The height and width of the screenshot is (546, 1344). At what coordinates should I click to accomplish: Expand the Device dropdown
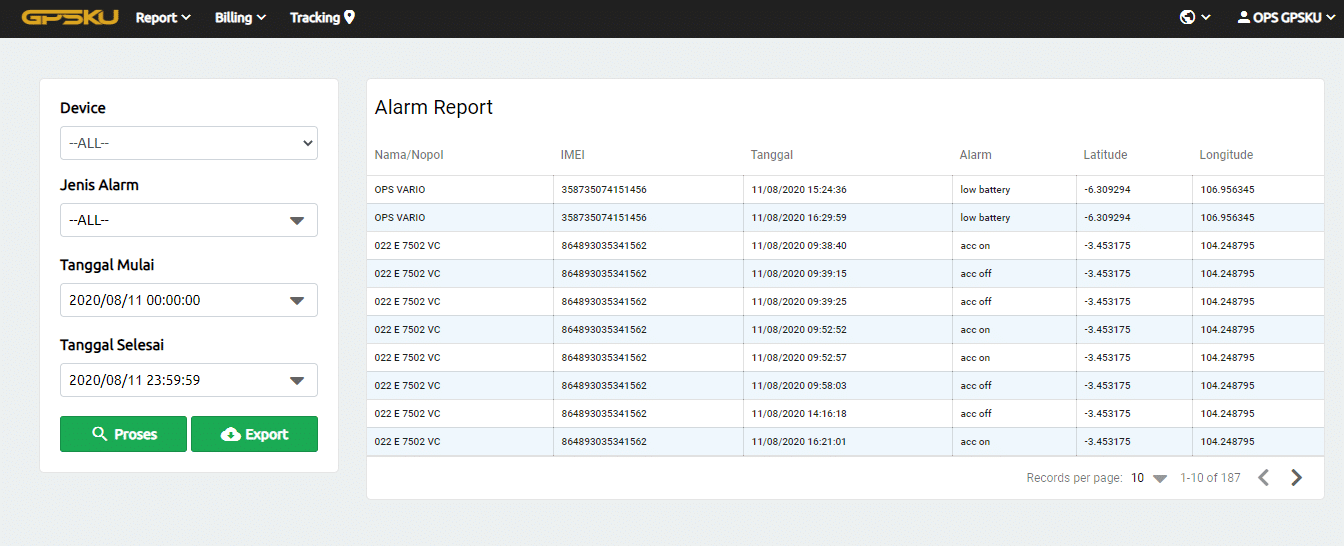[x=189, y=143]
